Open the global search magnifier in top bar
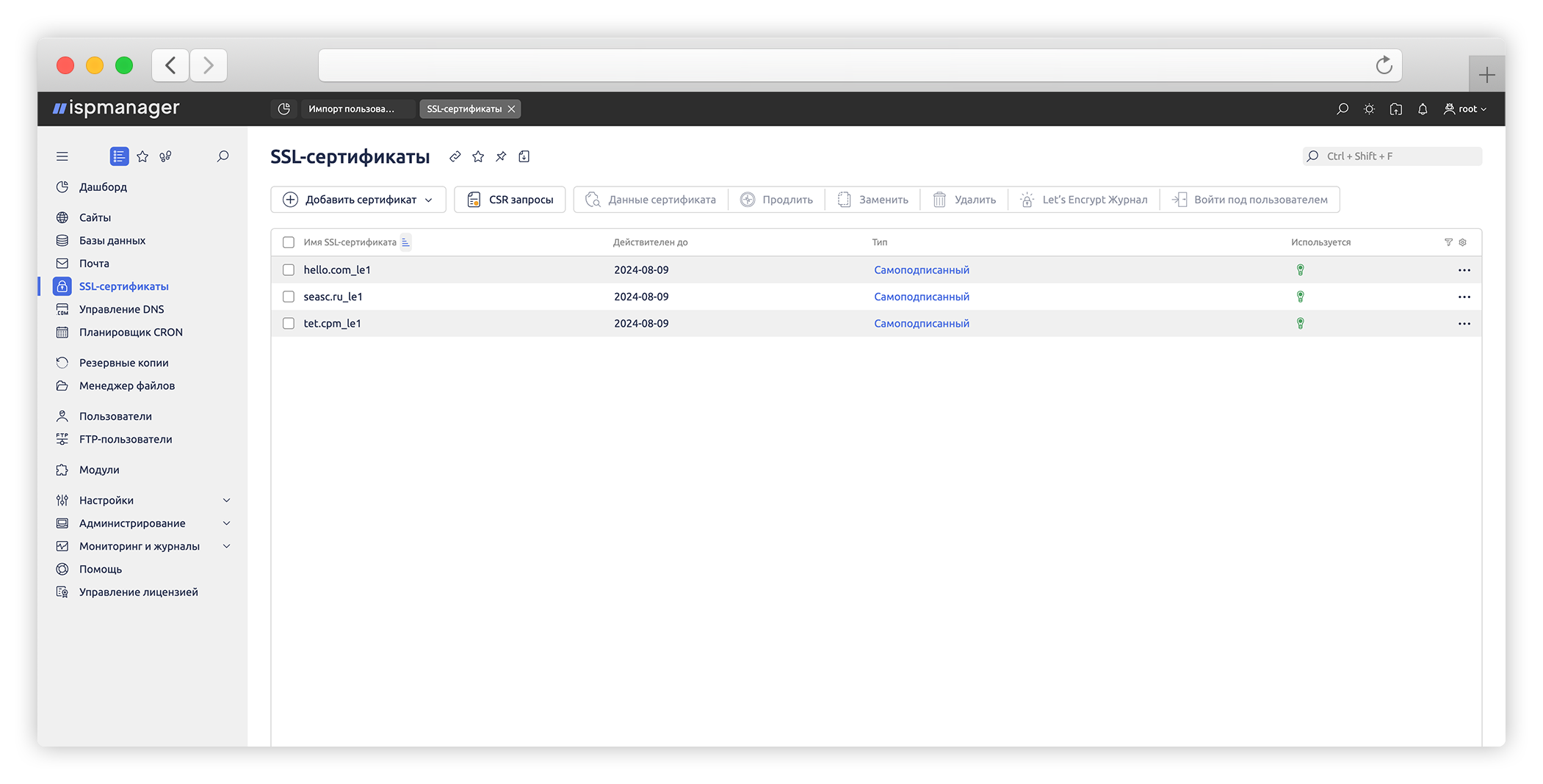Image resolution: width=1543 pixels, height=784 pixels. click(1343, 109)
